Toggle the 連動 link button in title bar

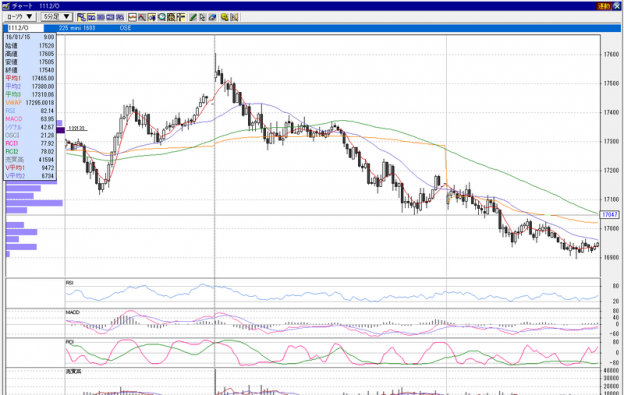(603, 6)
